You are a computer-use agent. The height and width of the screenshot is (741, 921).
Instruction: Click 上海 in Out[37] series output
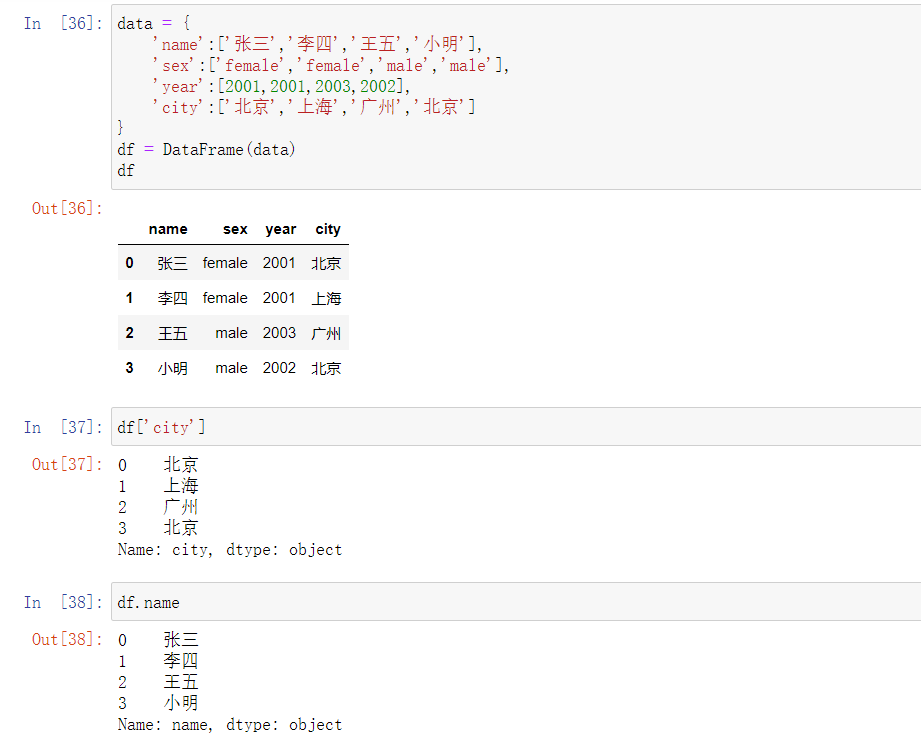(181, 486)
